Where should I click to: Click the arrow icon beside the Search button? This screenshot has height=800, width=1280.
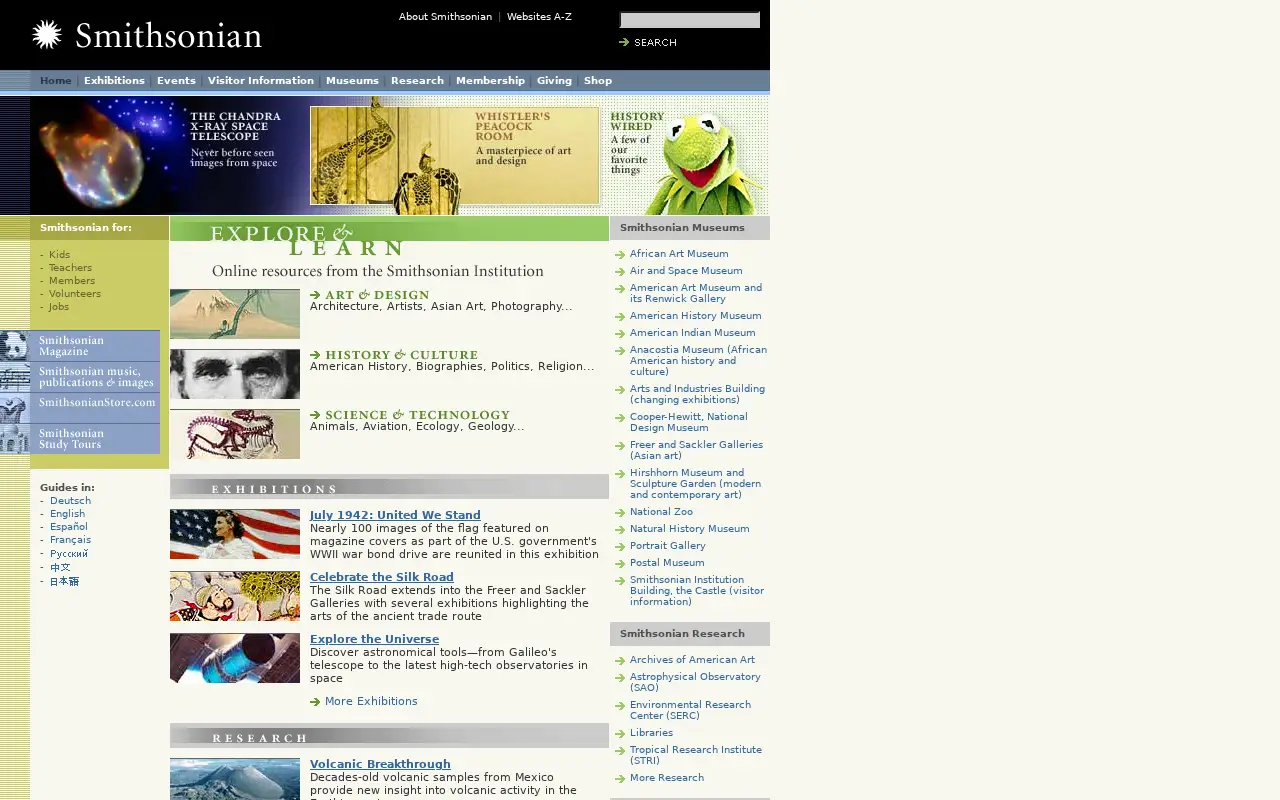pos(624,42)
